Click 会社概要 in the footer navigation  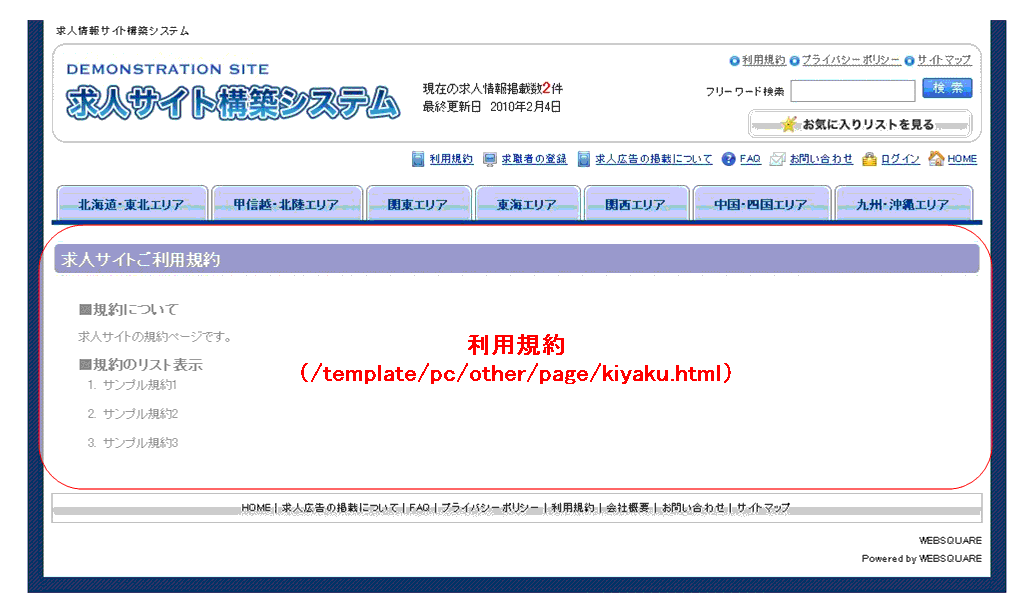(630, 508)
